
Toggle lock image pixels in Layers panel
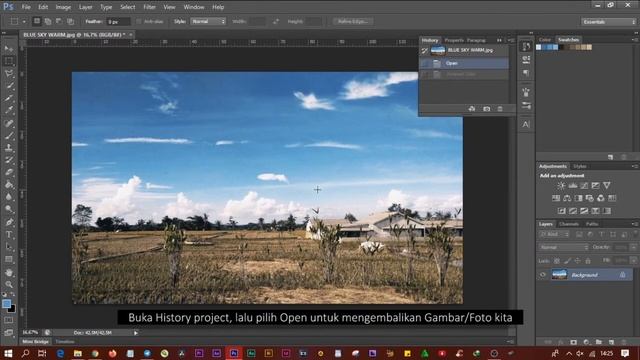pos(567,260)
